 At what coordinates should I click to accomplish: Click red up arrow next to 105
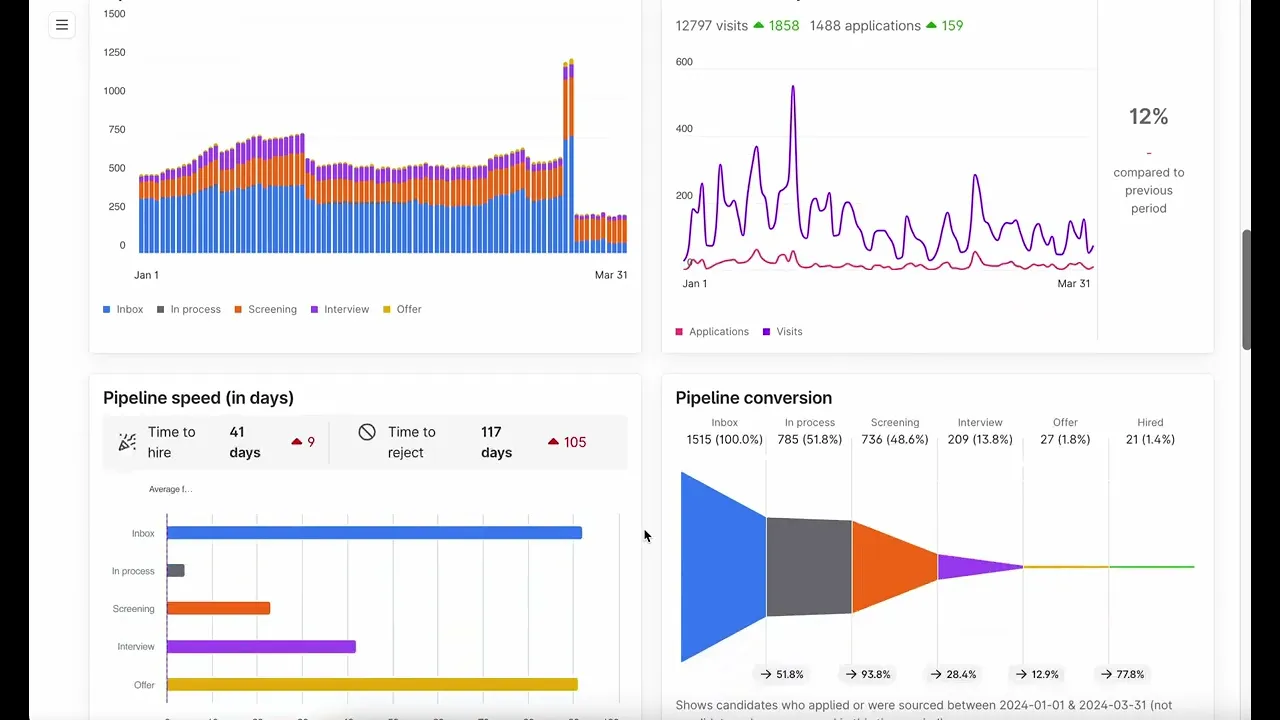point(554,442)
